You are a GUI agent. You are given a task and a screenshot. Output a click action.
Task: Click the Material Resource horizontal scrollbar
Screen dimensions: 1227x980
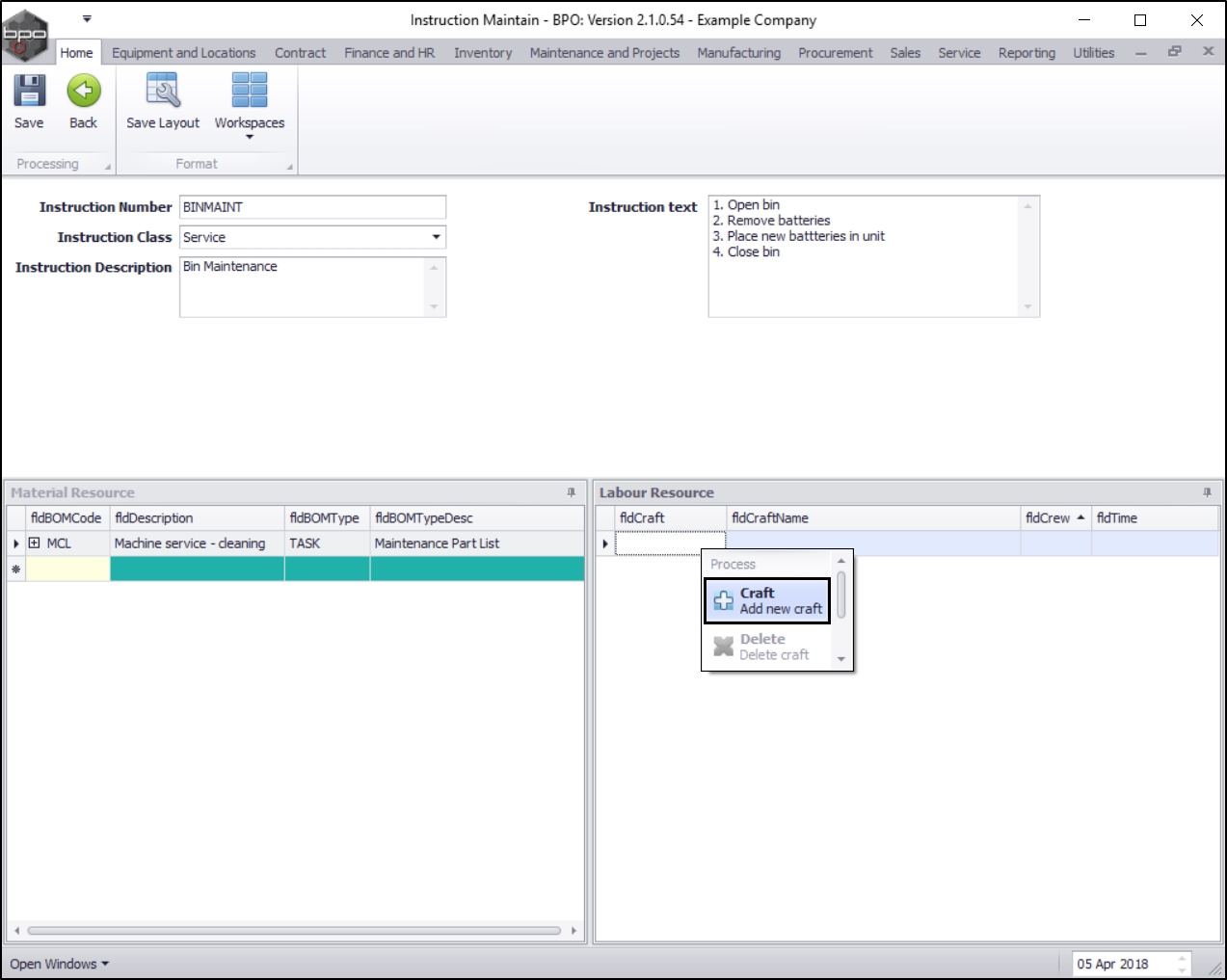[294, 931]
